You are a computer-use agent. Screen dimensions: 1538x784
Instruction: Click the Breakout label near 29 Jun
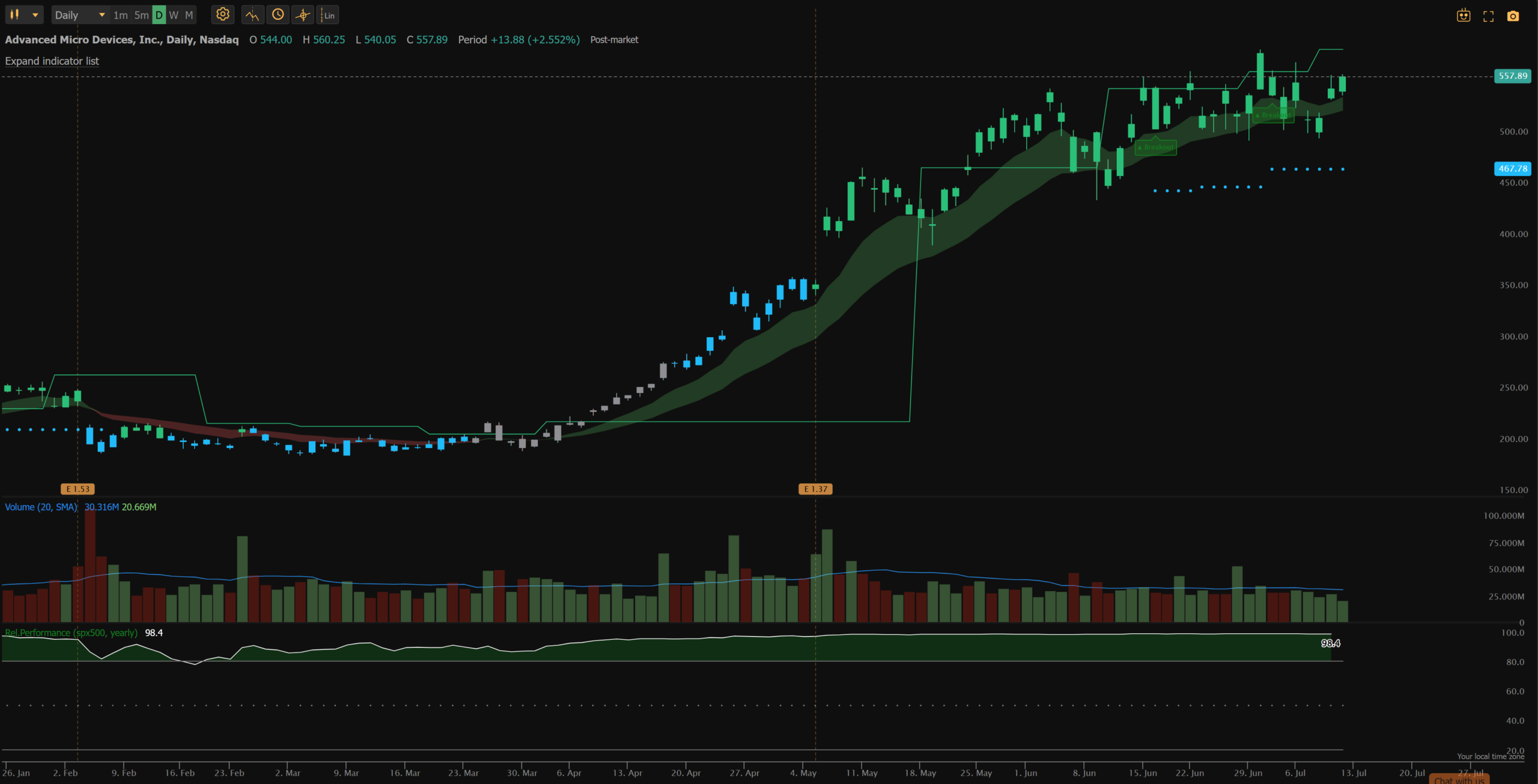1273,115
